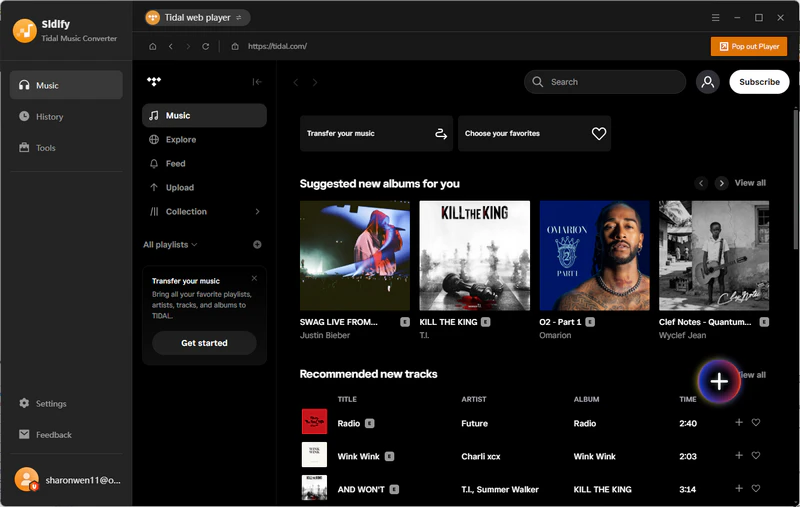Click the Tidal search field

(605, 82)
